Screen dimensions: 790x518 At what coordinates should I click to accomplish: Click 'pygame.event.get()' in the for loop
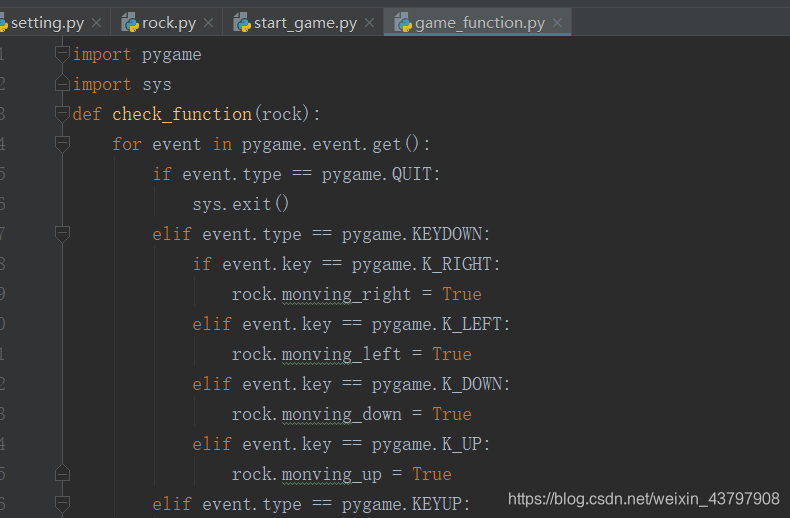[x=331, y=145]
